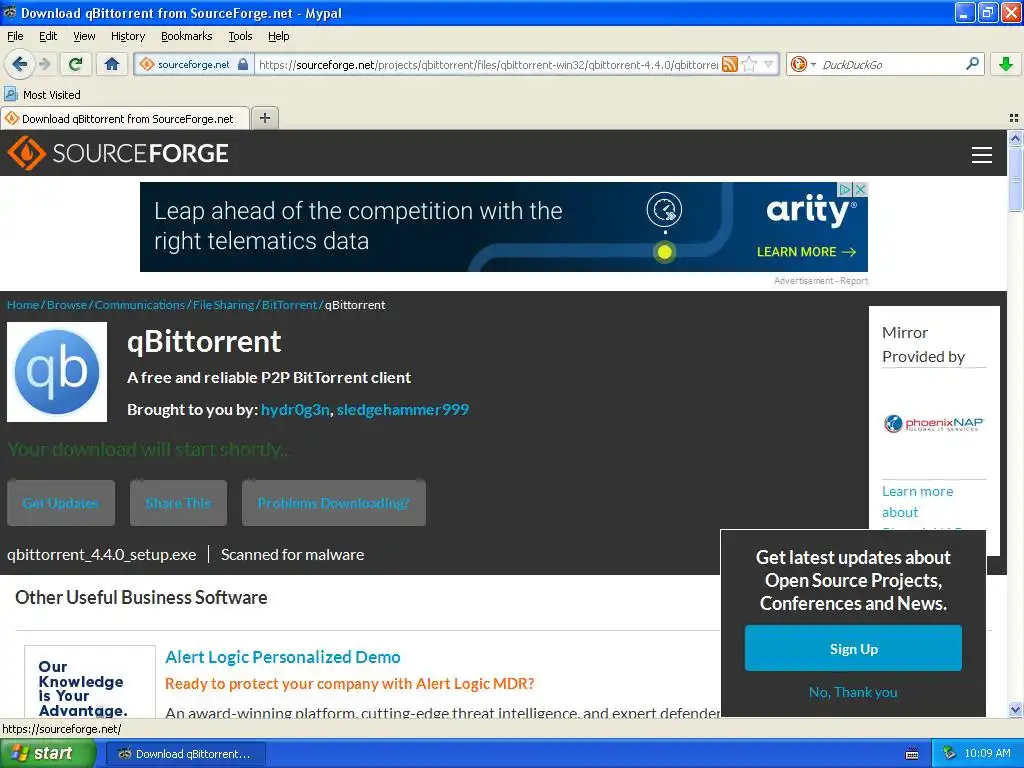The width and height of the screenshot is (1024, 768).
Task: Click the BitTorrent breadcrumb link
Action: [x=289, y=305]
